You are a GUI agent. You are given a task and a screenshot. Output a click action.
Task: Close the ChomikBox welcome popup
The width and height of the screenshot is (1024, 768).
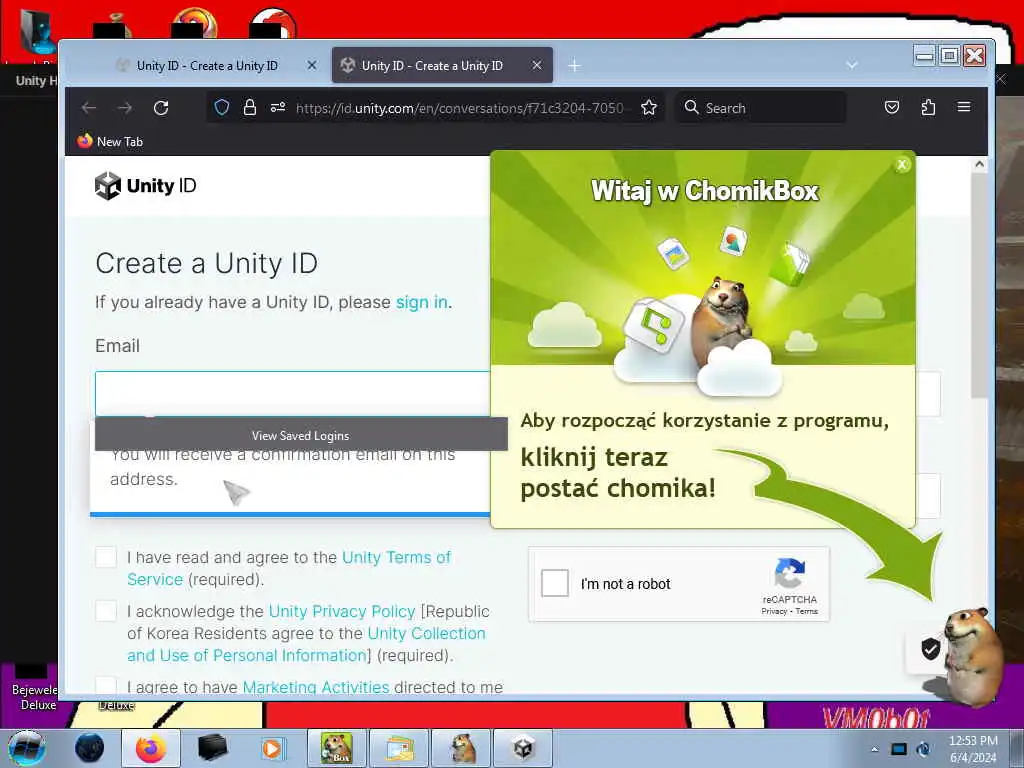click(902, 165)
